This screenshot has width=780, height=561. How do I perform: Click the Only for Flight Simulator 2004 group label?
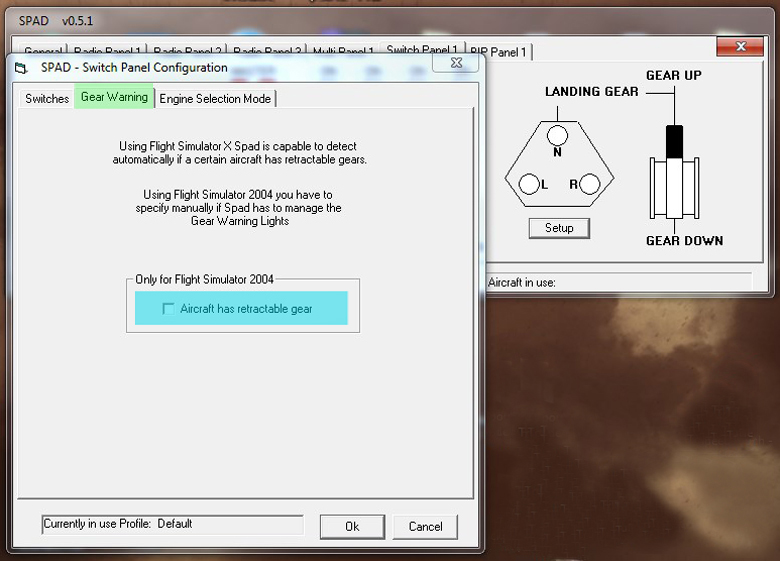coord(204,280)
